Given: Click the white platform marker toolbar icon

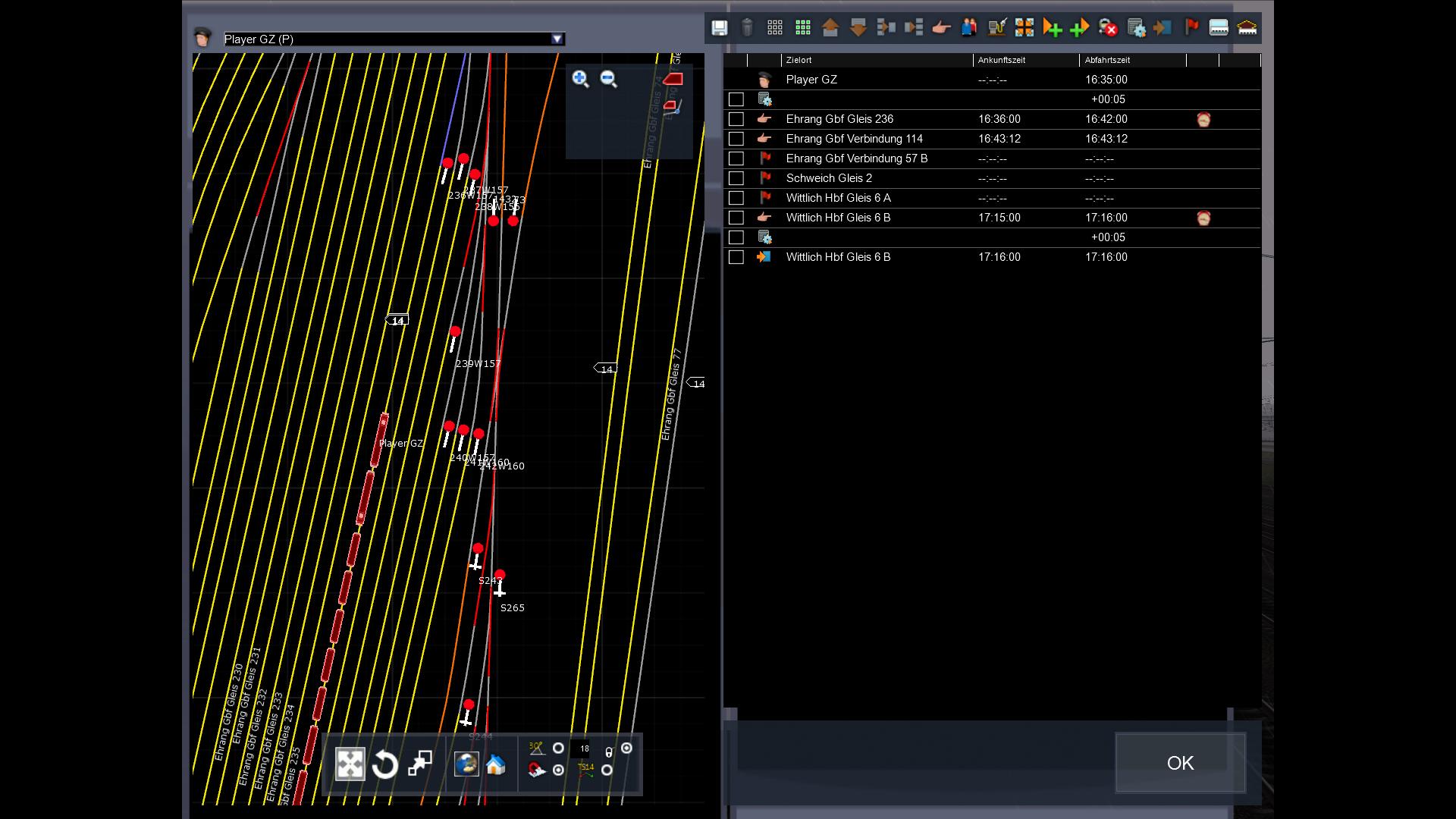Looking at the screenshot, I should [x=1219, y=28].
